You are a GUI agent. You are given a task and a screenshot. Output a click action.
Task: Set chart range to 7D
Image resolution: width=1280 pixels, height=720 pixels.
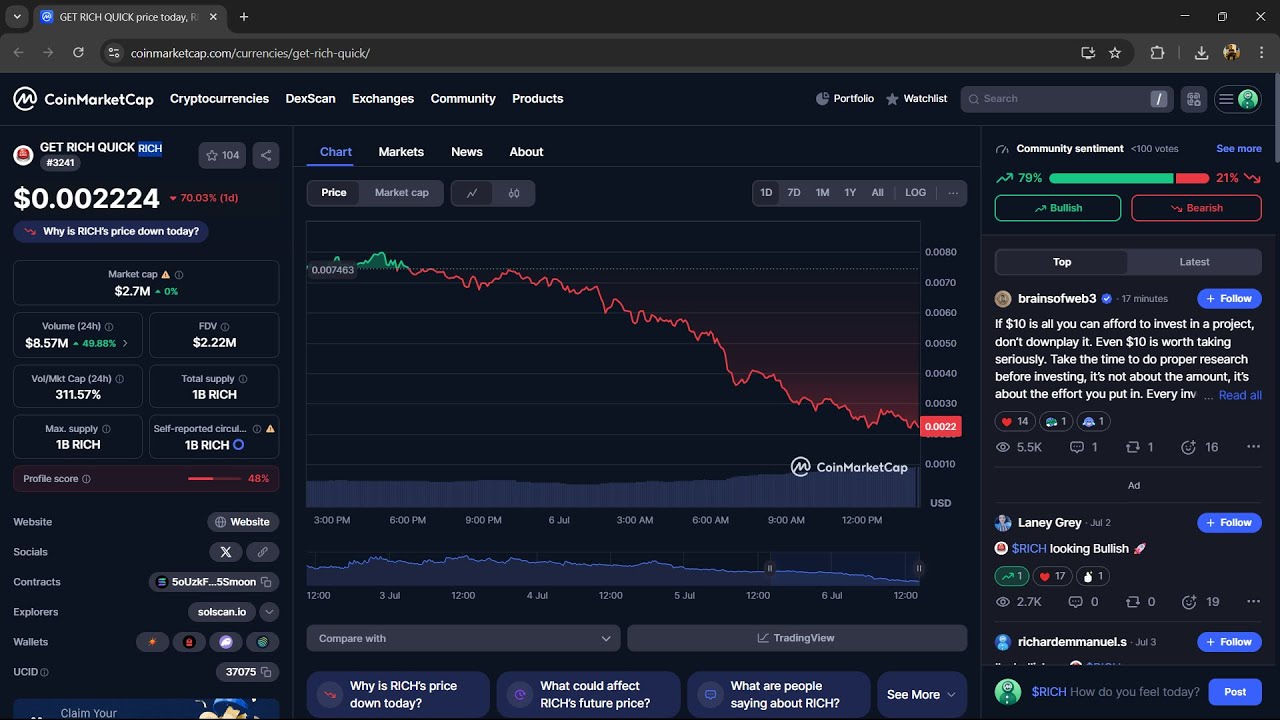(794, 193)
